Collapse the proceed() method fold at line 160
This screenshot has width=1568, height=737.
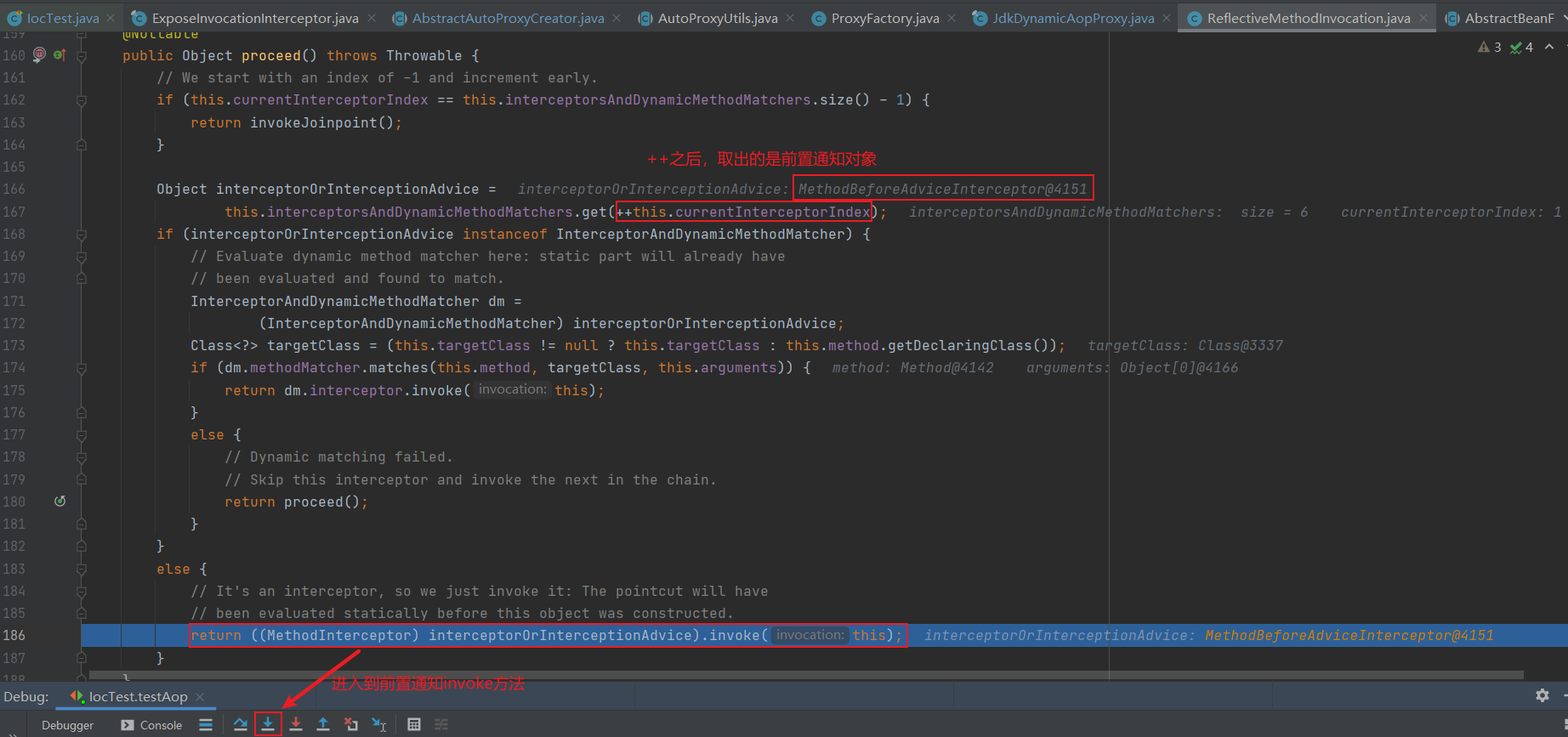pos(82,56)
